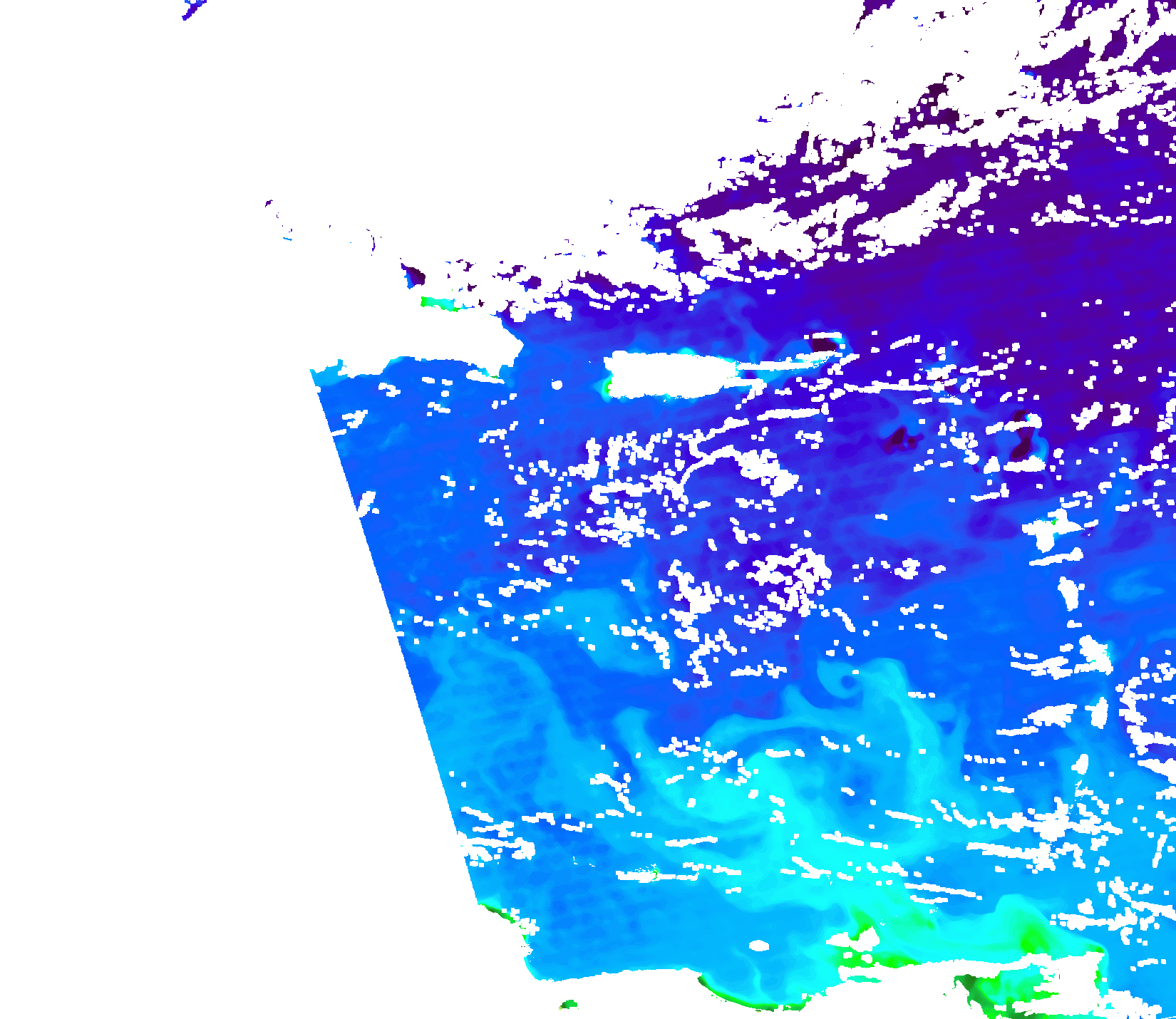Select the twin dark purple blobs east of center

pos(901,439)
